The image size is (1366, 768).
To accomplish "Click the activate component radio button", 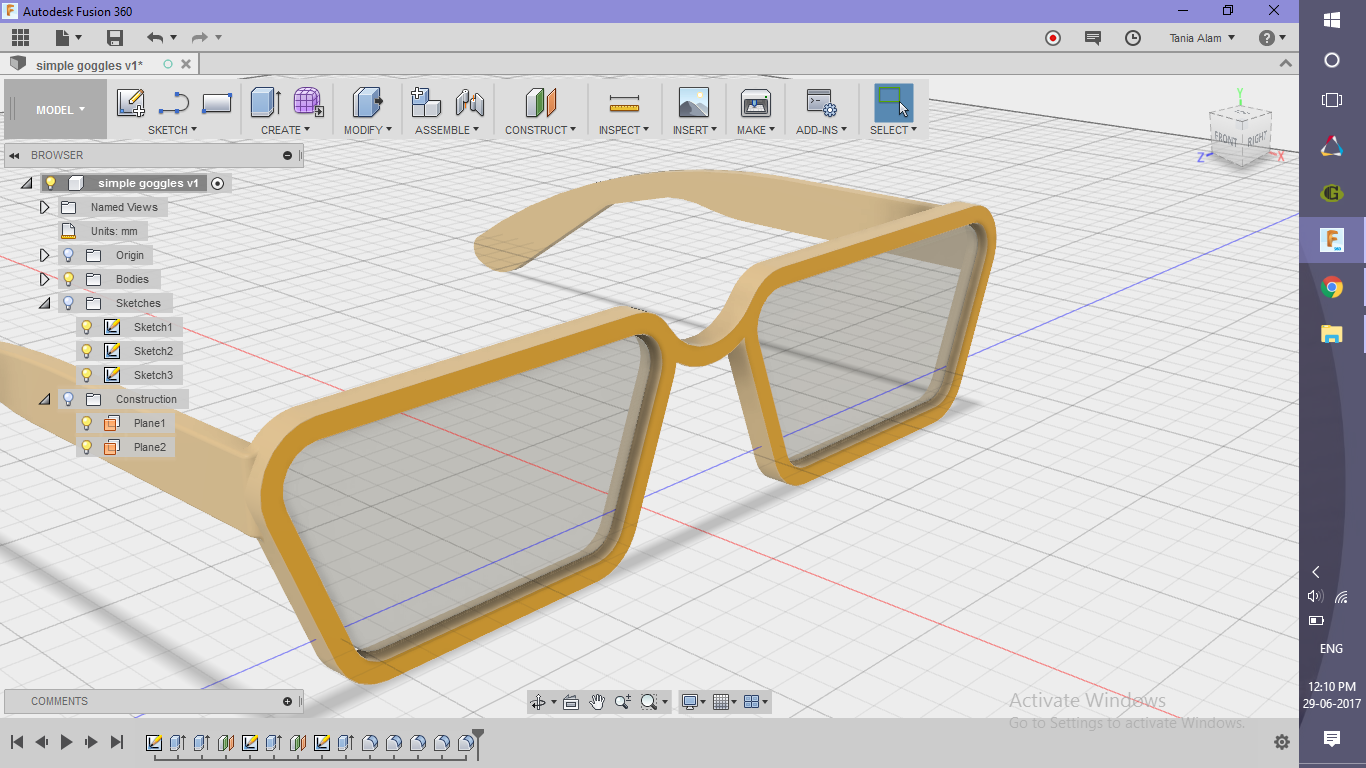I will coord(218,183).
